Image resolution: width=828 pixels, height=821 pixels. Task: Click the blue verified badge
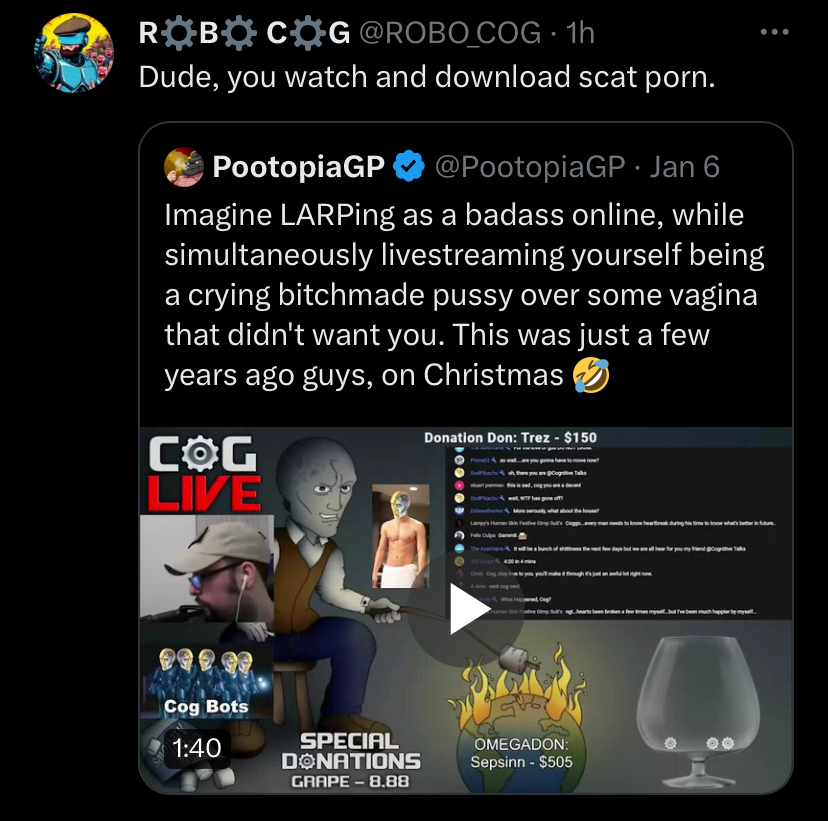point(409,166)
